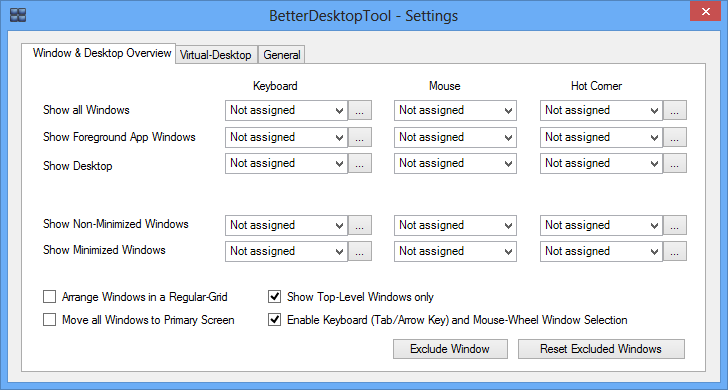Click the BetterDesktopTool app icon in title bar
The image size is (728, 390).
(18, 15)
